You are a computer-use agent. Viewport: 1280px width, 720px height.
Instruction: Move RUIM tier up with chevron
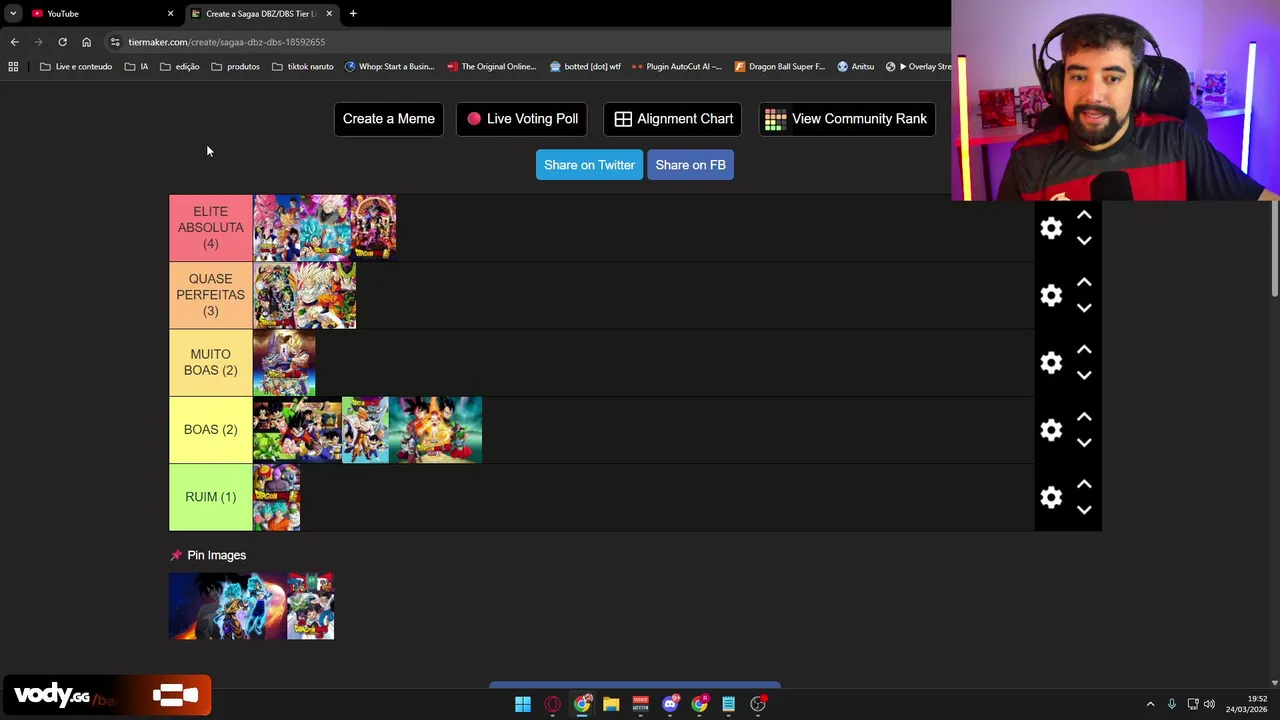[x=1084, y=484]
